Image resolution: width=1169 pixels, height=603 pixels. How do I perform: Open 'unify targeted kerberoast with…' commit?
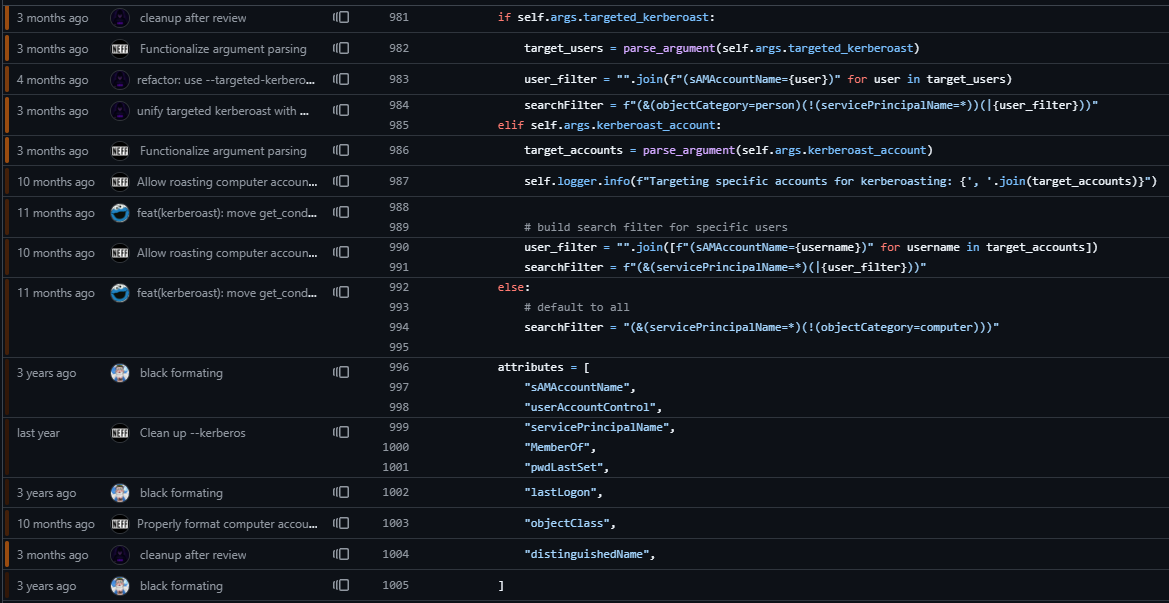pyautogui.click(x=223, y=111)
